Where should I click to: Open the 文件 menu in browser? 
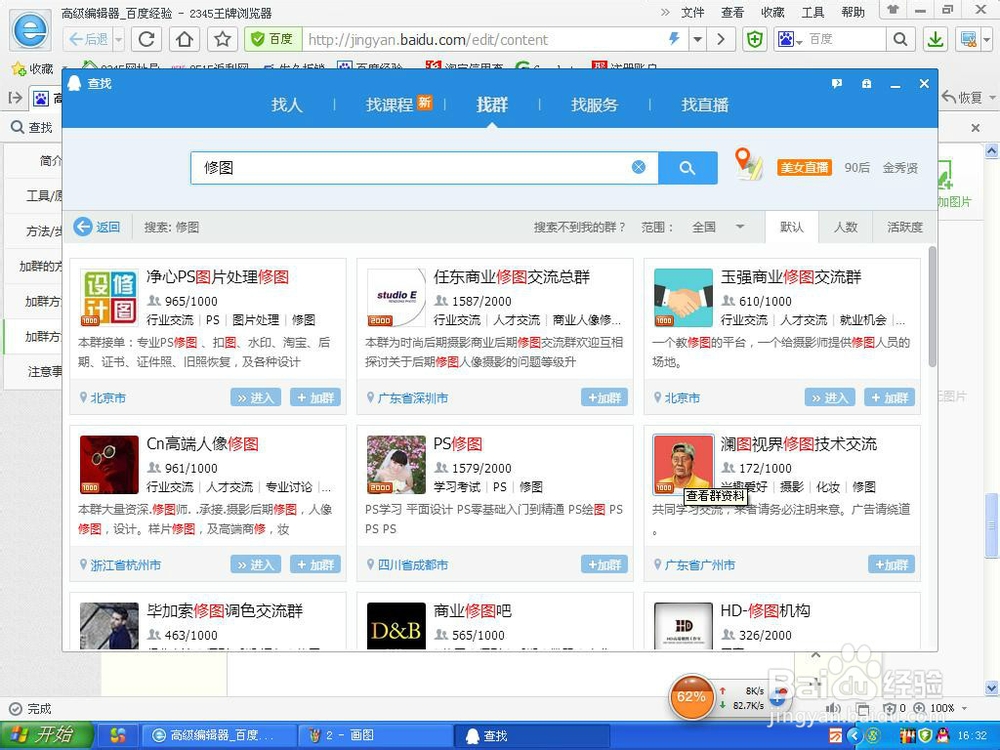693,12
